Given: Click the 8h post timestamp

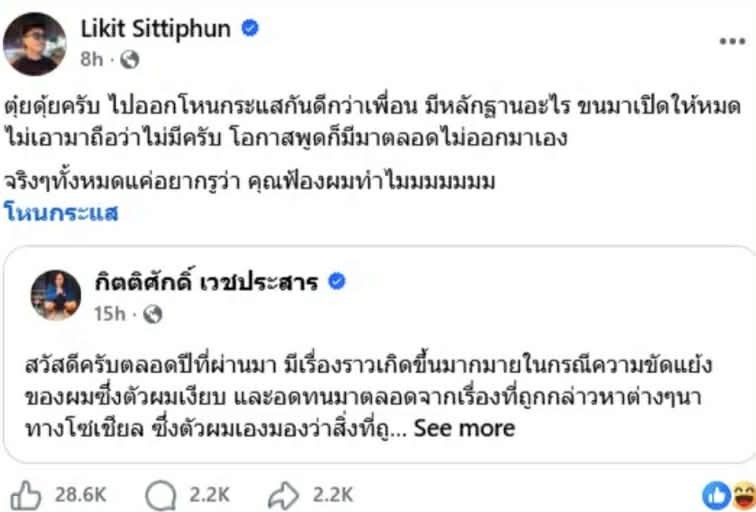Looking at the screenshot, I should tap(92, 60).
